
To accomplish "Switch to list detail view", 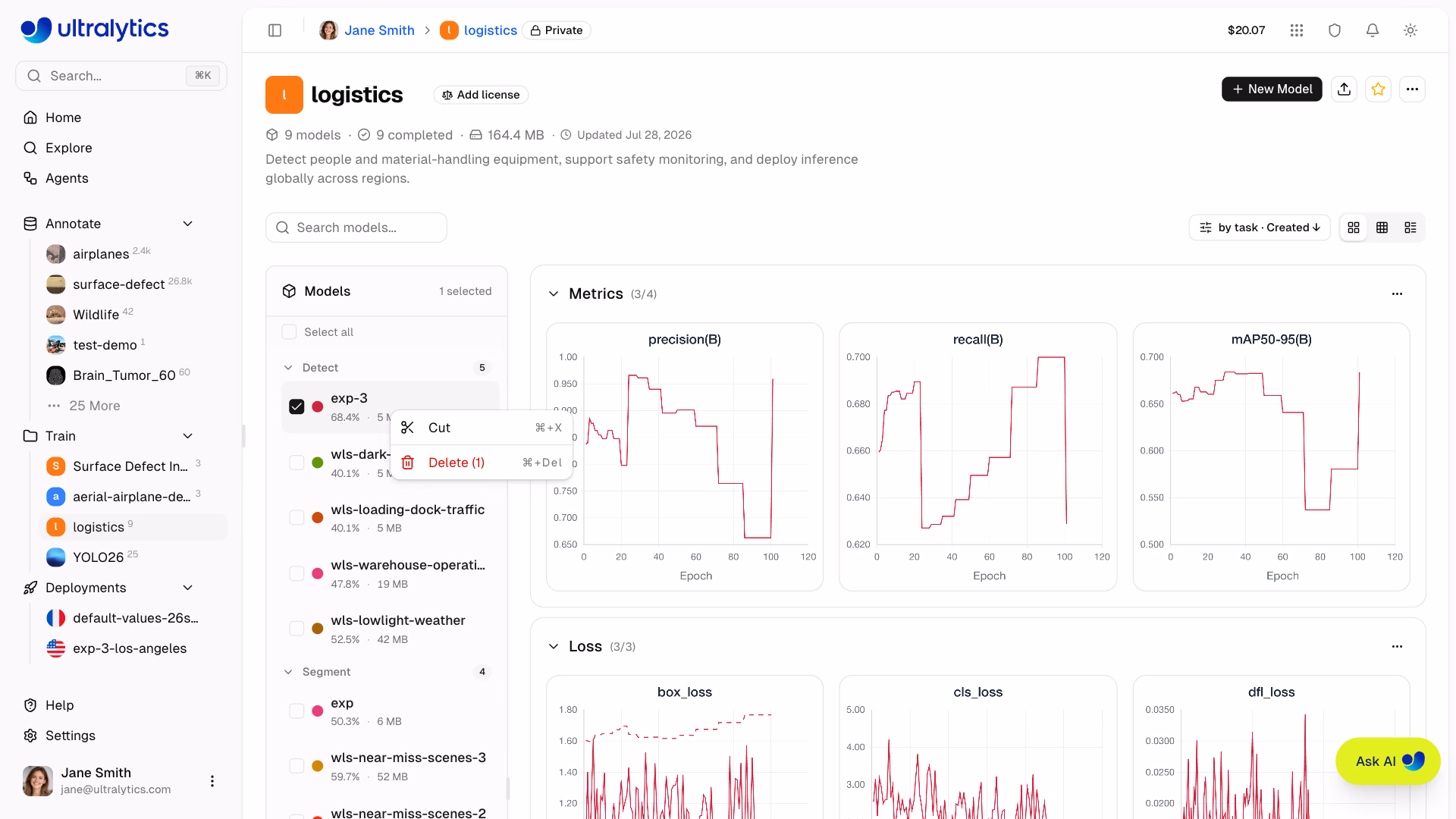I will point(1410,227).
